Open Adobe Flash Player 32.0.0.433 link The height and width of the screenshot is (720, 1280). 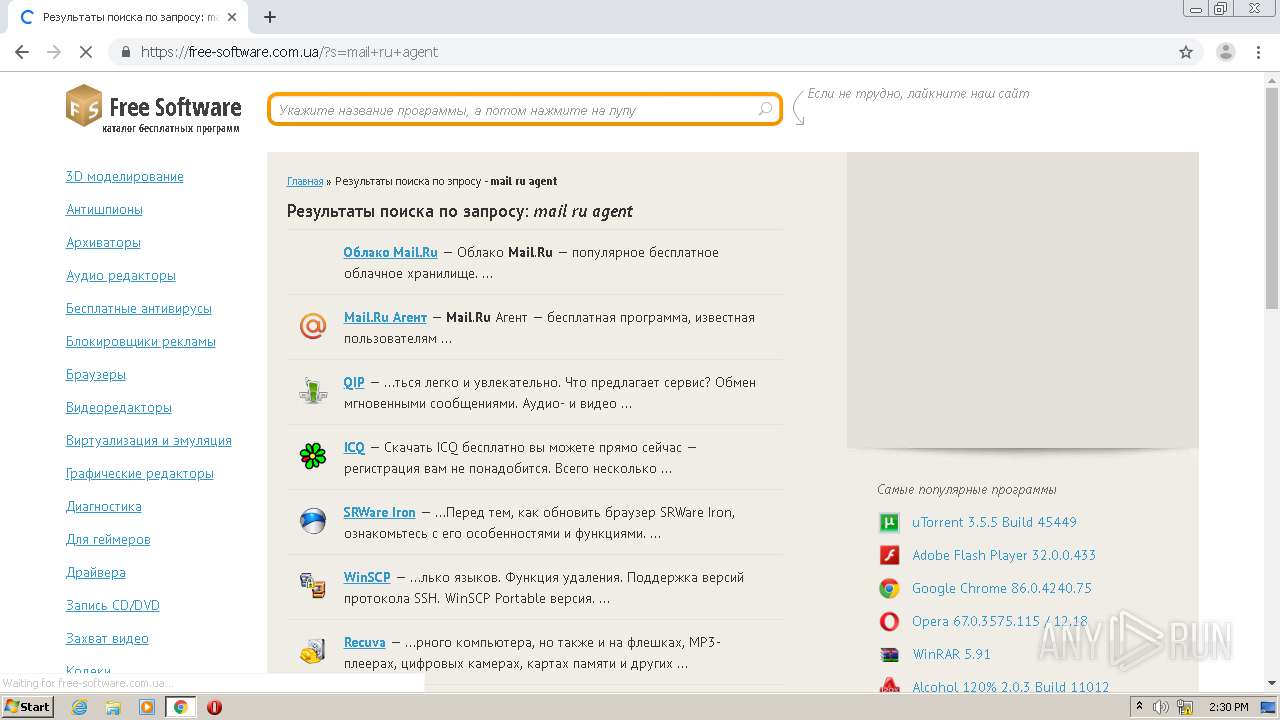pyautogui.click(x=1004, y=555)
